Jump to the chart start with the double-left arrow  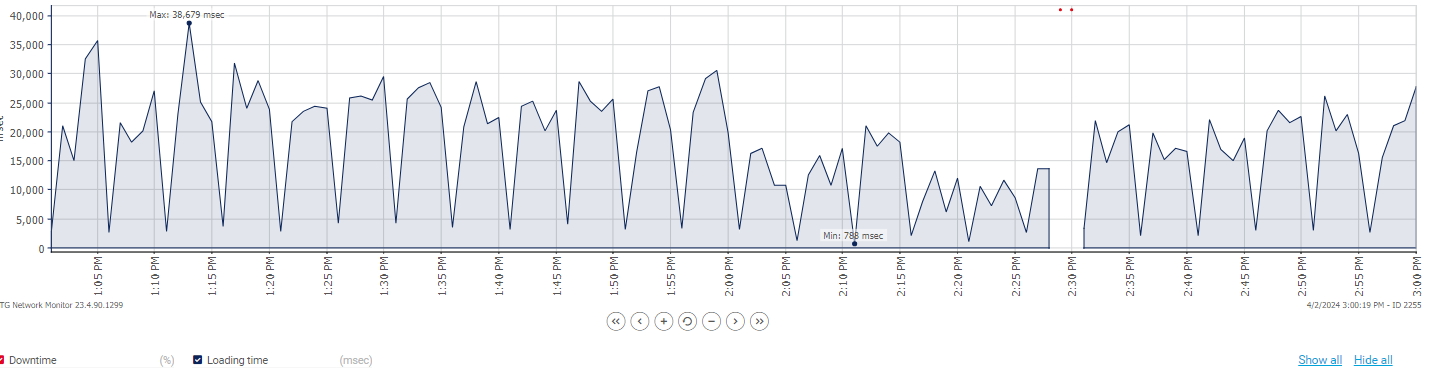[615, 321]
